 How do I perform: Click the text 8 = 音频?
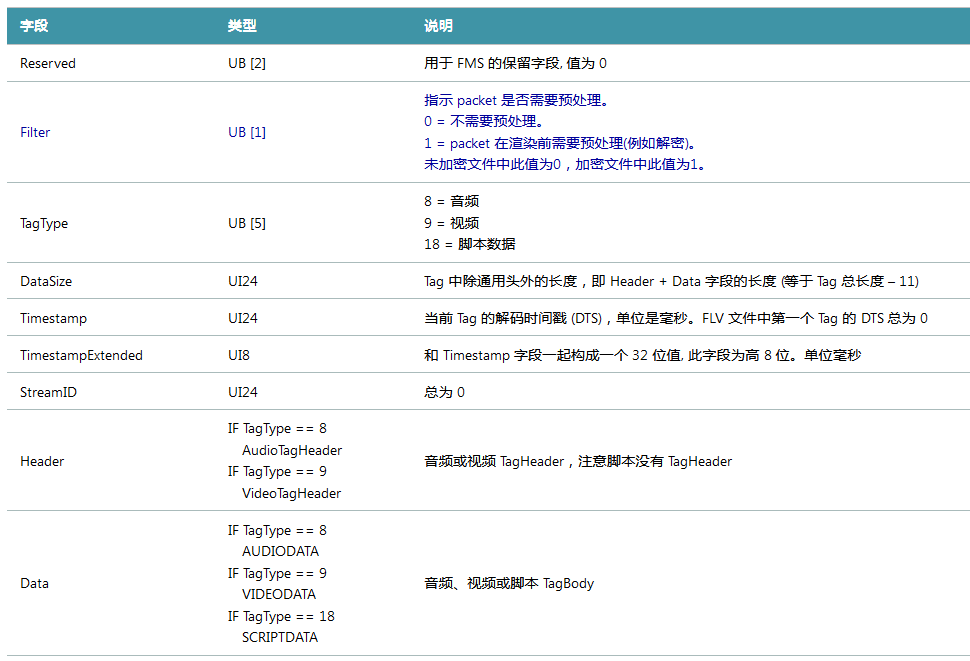[453, 201]
